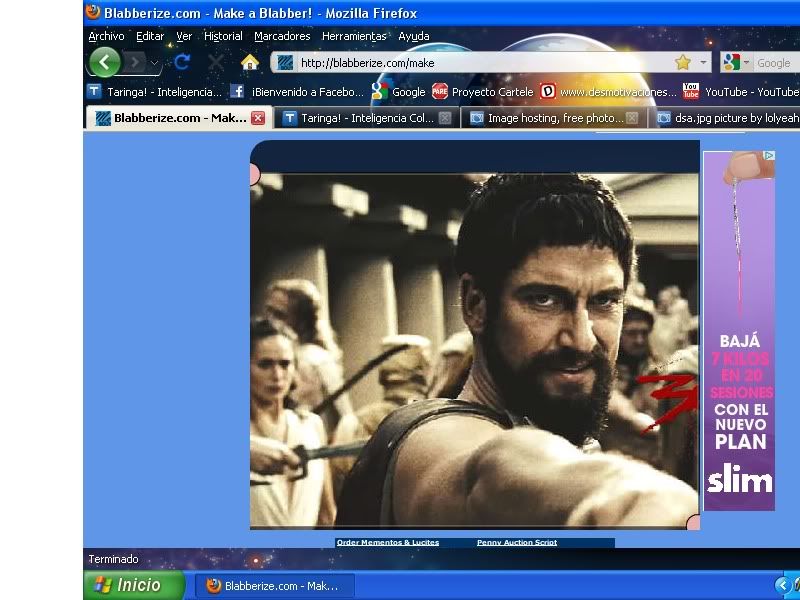Image resolution: width=800 pixels, height=600 pixels.
Task: Click the YouTube bookmark icon
Action: point(691,91)
